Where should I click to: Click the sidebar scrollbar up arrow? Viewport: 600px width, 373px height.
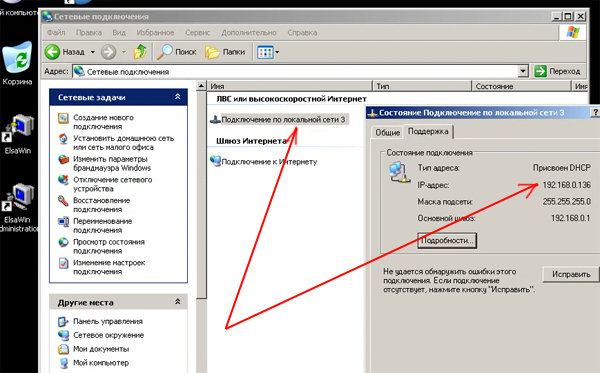click(201, 86)
